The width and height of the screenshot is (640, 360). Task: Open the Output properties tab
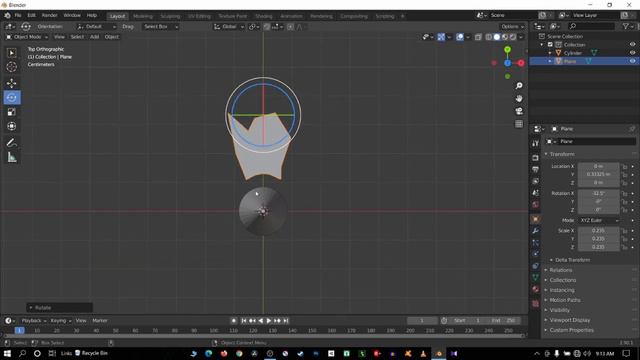click(x=536, y=169)
